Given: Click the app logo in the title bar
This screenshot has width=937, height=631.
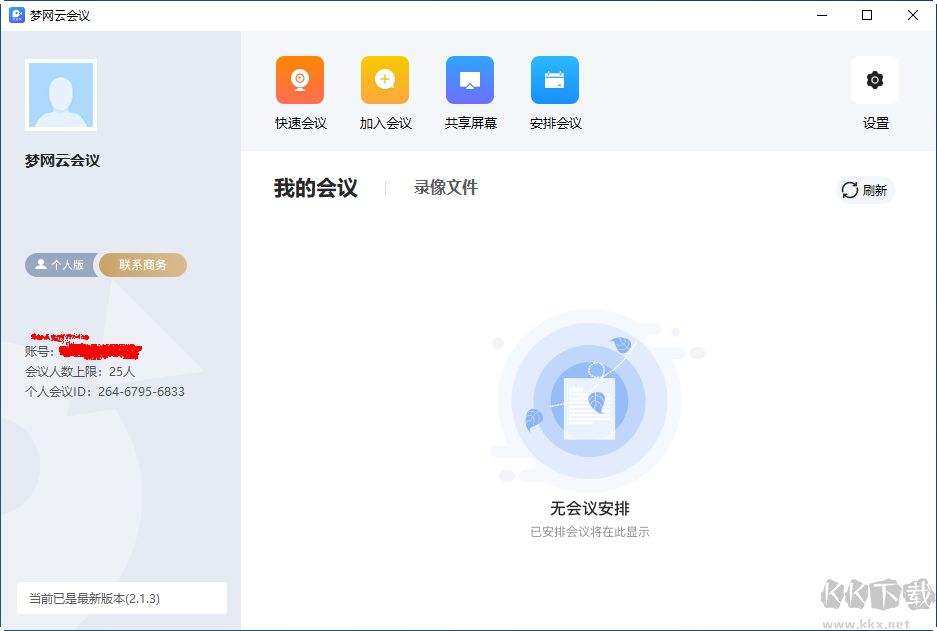Looking at the screenshot, I should (x=16, y=15).
